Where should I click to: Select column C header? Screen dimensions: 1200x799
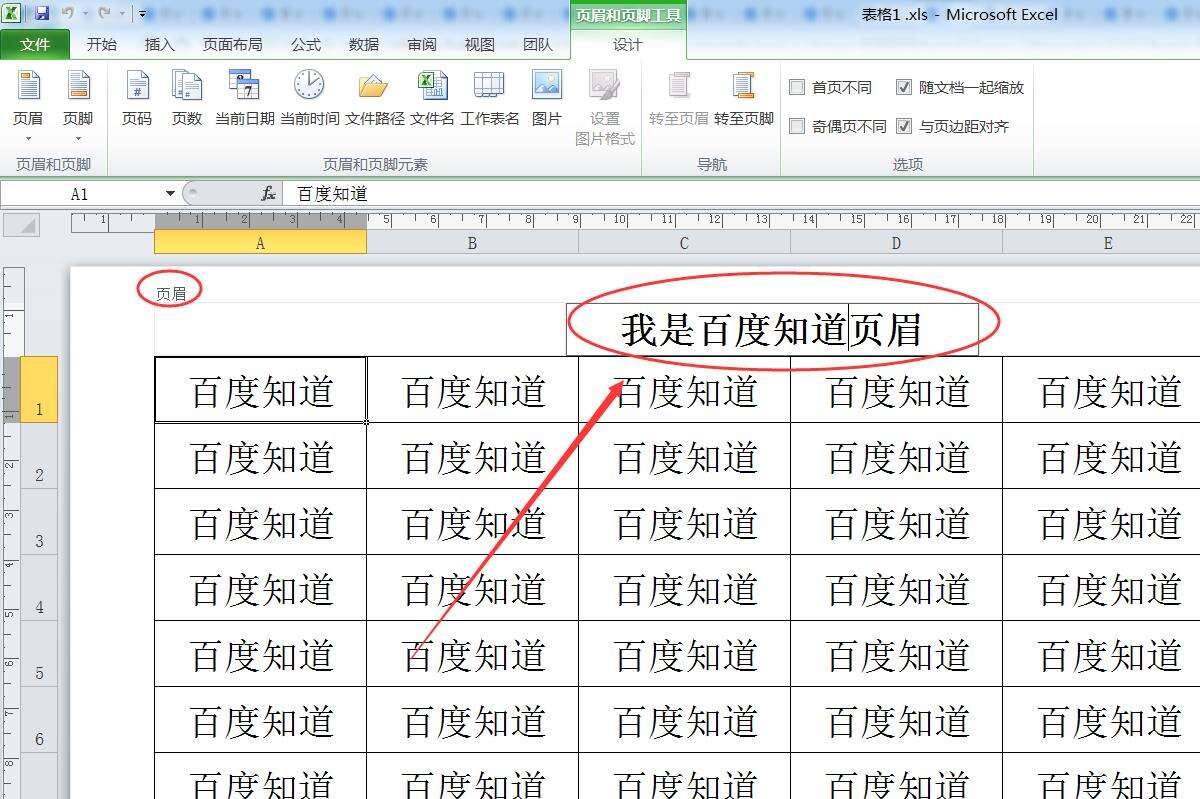pyautogui.click(x=684, y=243)
